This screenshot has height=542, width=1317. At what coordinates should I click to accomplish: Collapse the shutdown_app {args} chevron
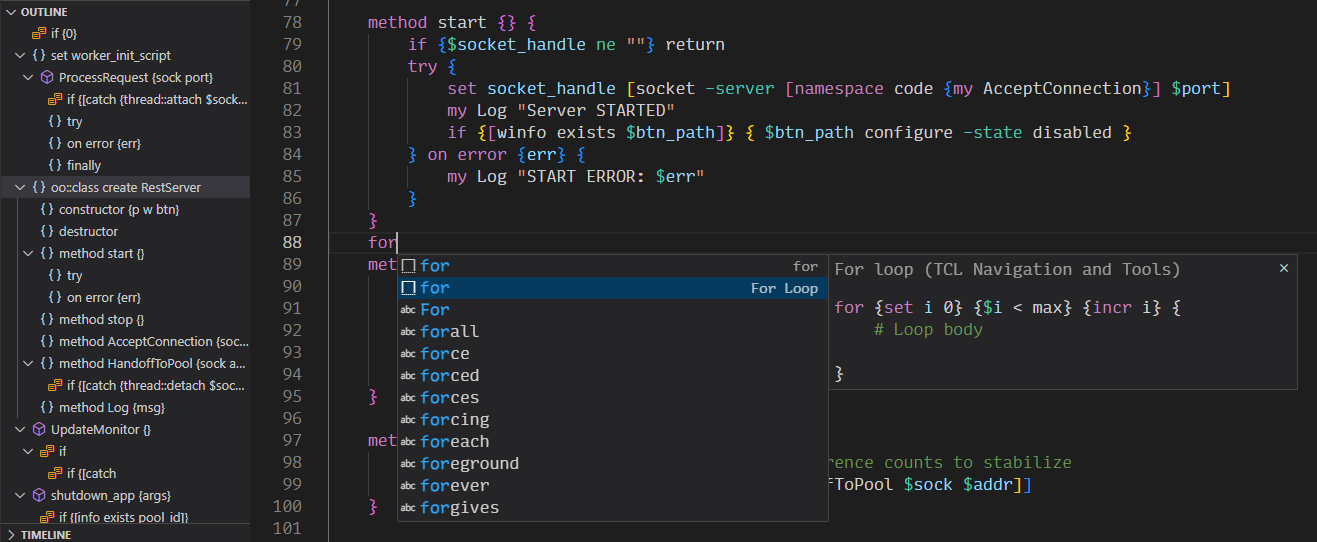pos(21,495)
